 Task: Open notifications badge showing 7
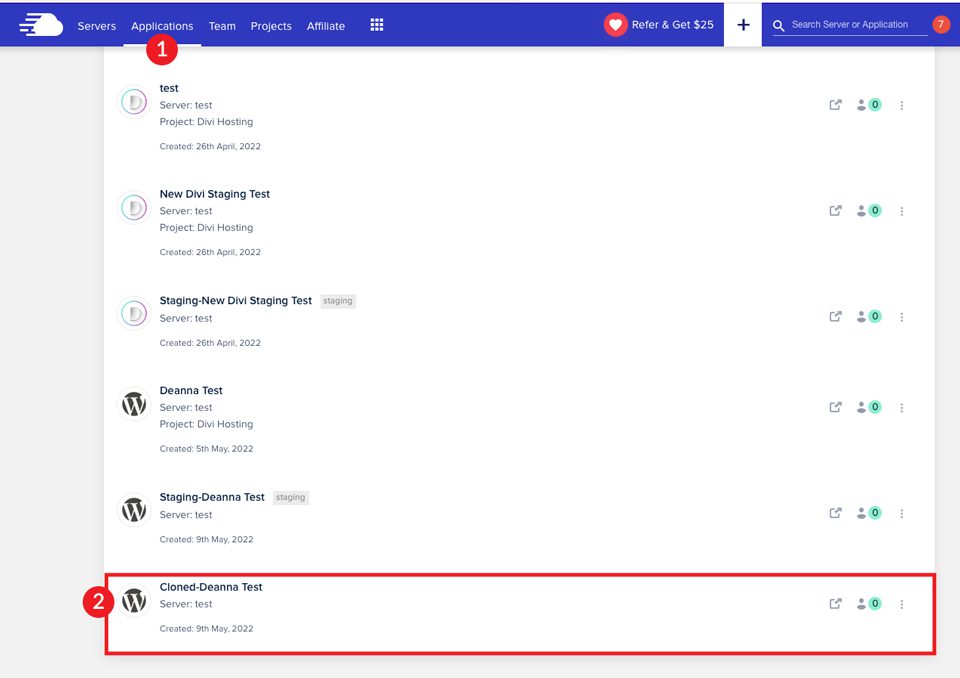940,24
